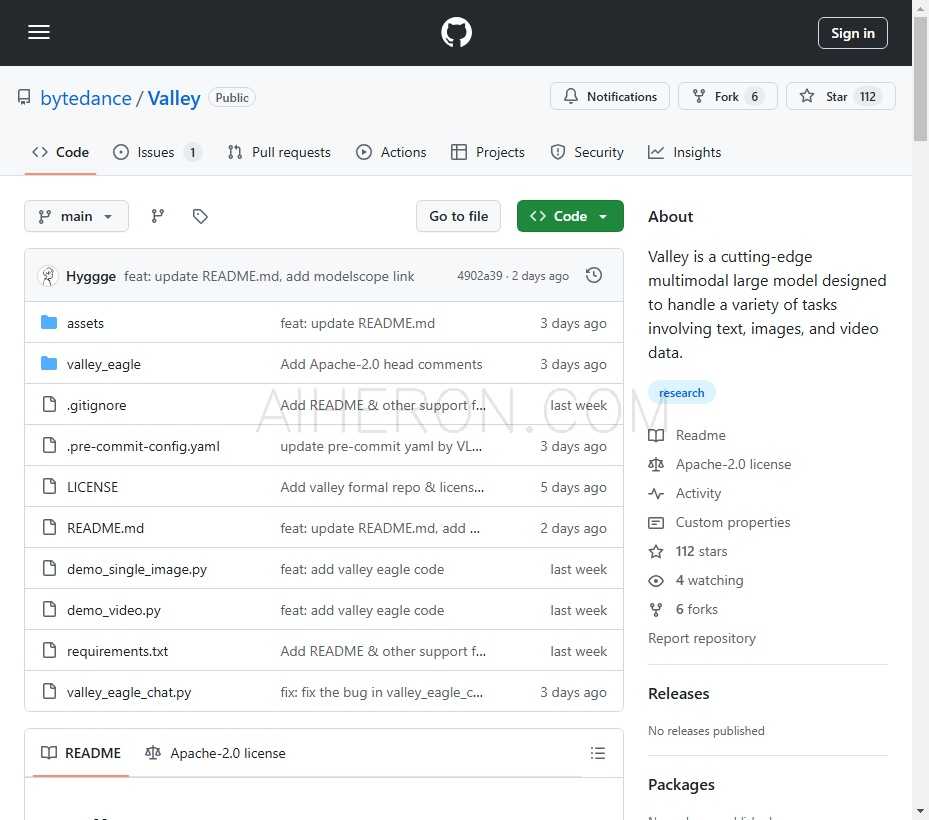The image size is (929, 820).
Task: Open the requirements.txt file name link
Action: (117, 651)
